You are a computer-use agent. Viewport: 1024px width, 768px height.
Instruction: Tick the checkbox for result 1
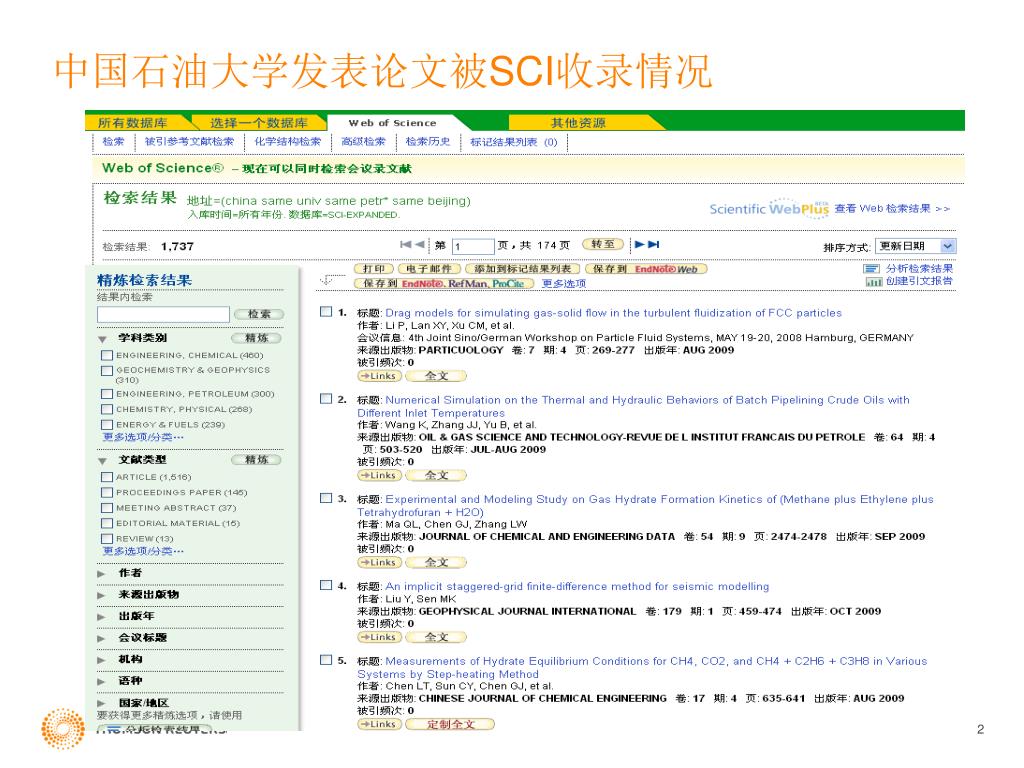point(326,312)
